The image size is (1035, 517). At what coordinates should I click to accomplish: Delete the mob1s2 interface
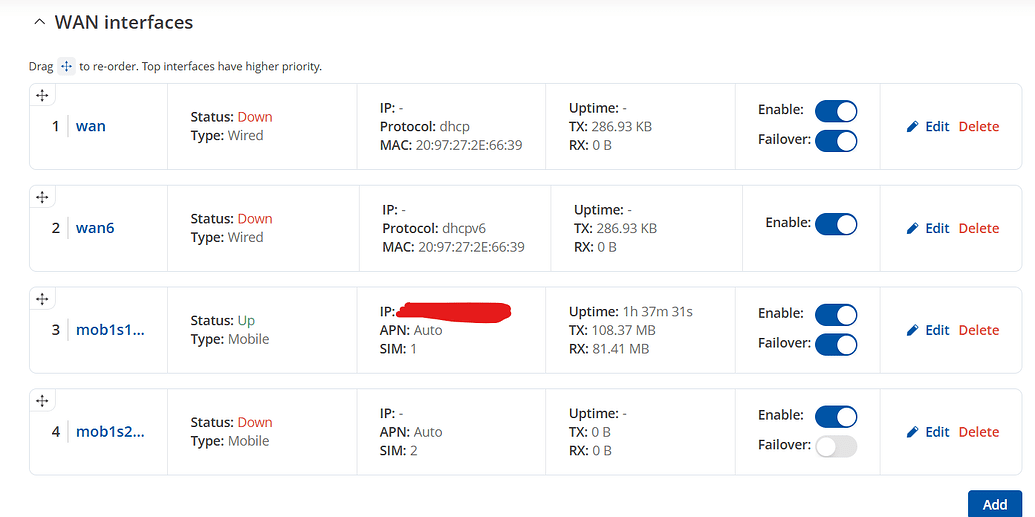coord(978,432)
